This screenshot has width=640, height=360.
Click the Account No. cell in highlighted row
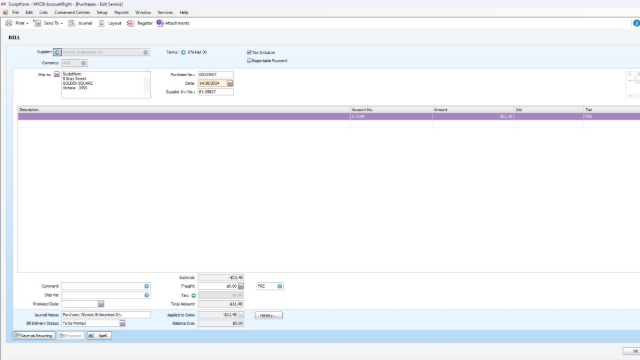click(391, 117)
